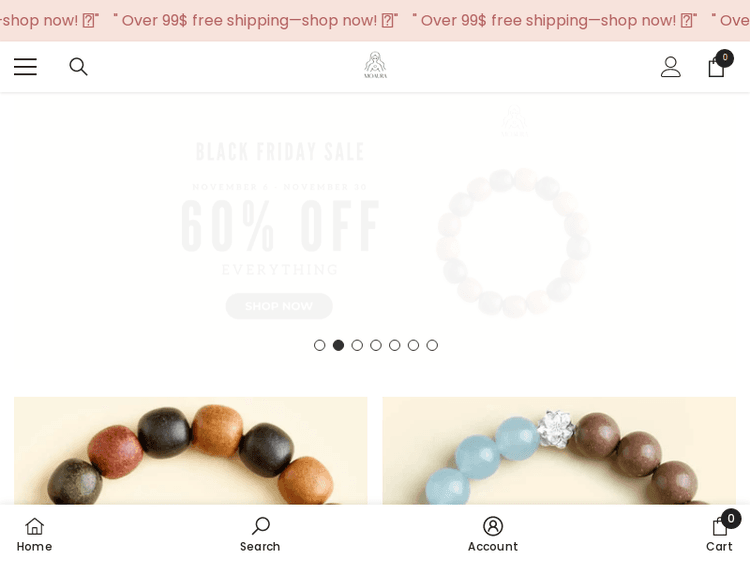The image size is (750, 563).
Task: Click the header search magnifier icon
Action: point(78,66)
